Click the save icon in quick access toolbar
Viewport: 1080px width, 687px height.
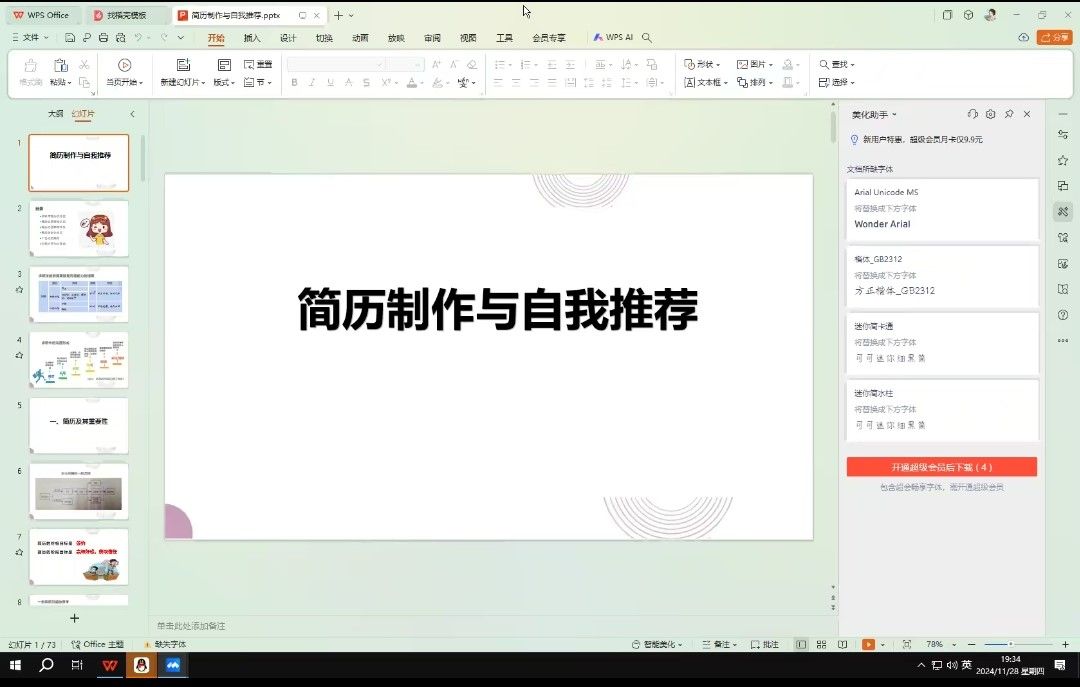click(70, 38)
